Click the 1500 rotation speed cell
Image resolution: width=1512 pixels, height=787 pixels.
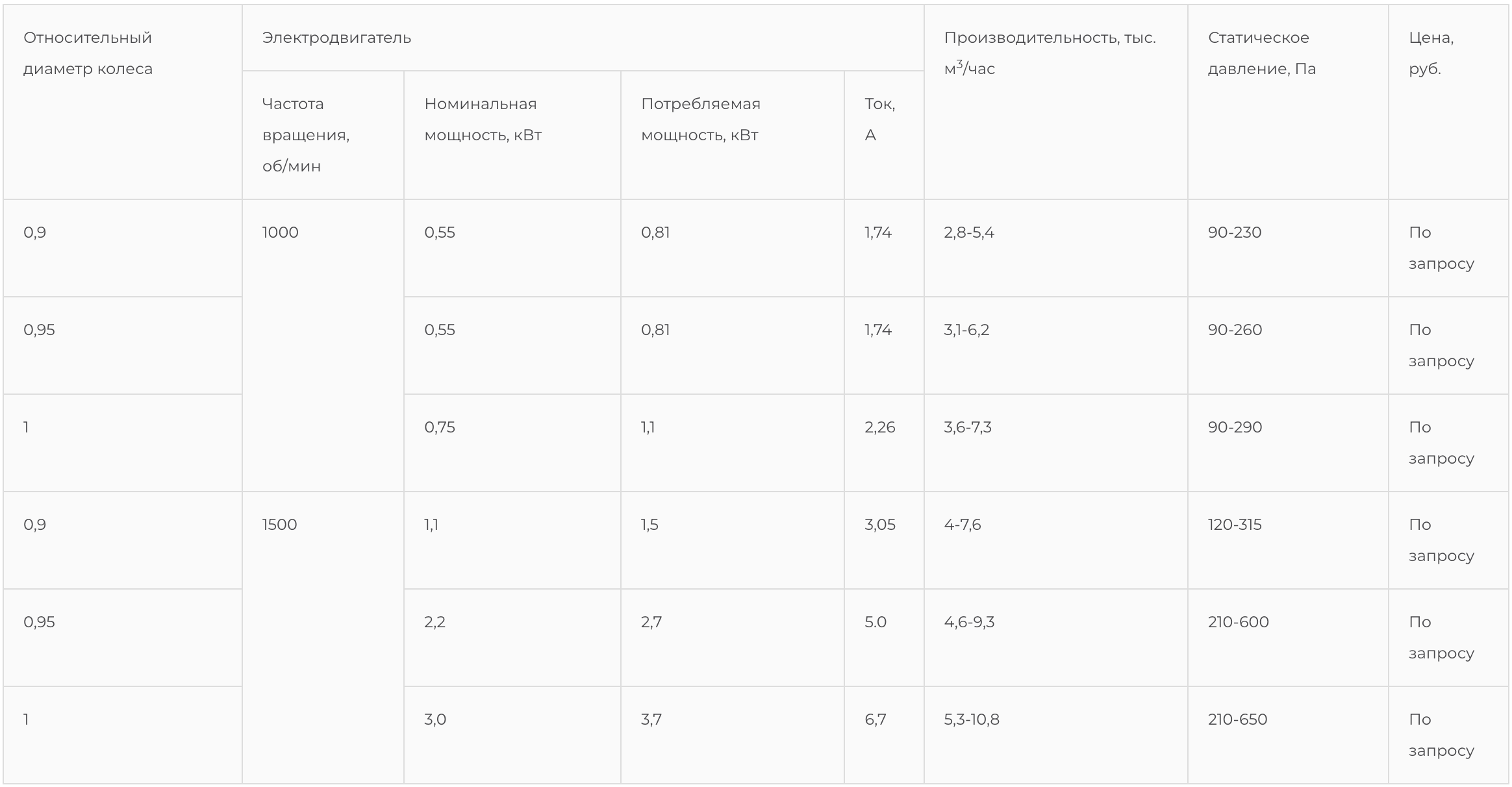click(x=280, y=525)
